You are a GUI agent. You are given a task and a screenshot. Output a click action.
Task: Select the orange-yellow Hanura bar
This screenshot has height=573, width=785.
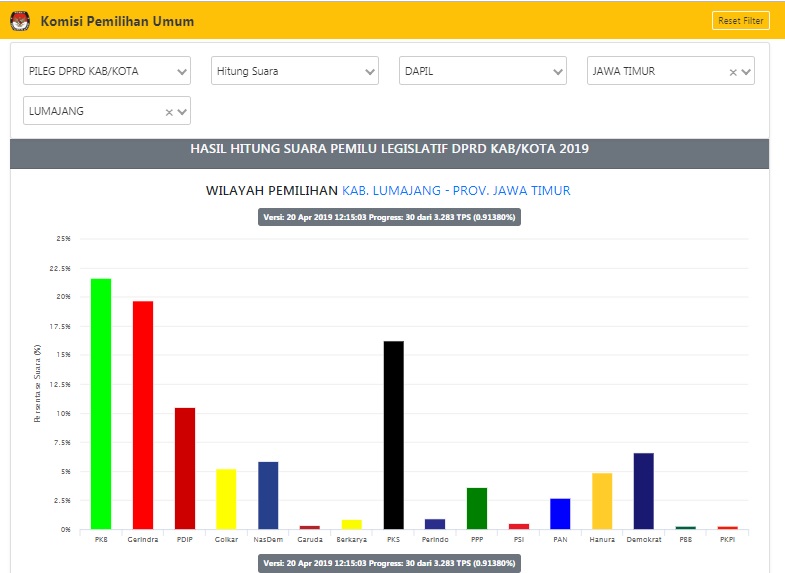tap(602, 500)
